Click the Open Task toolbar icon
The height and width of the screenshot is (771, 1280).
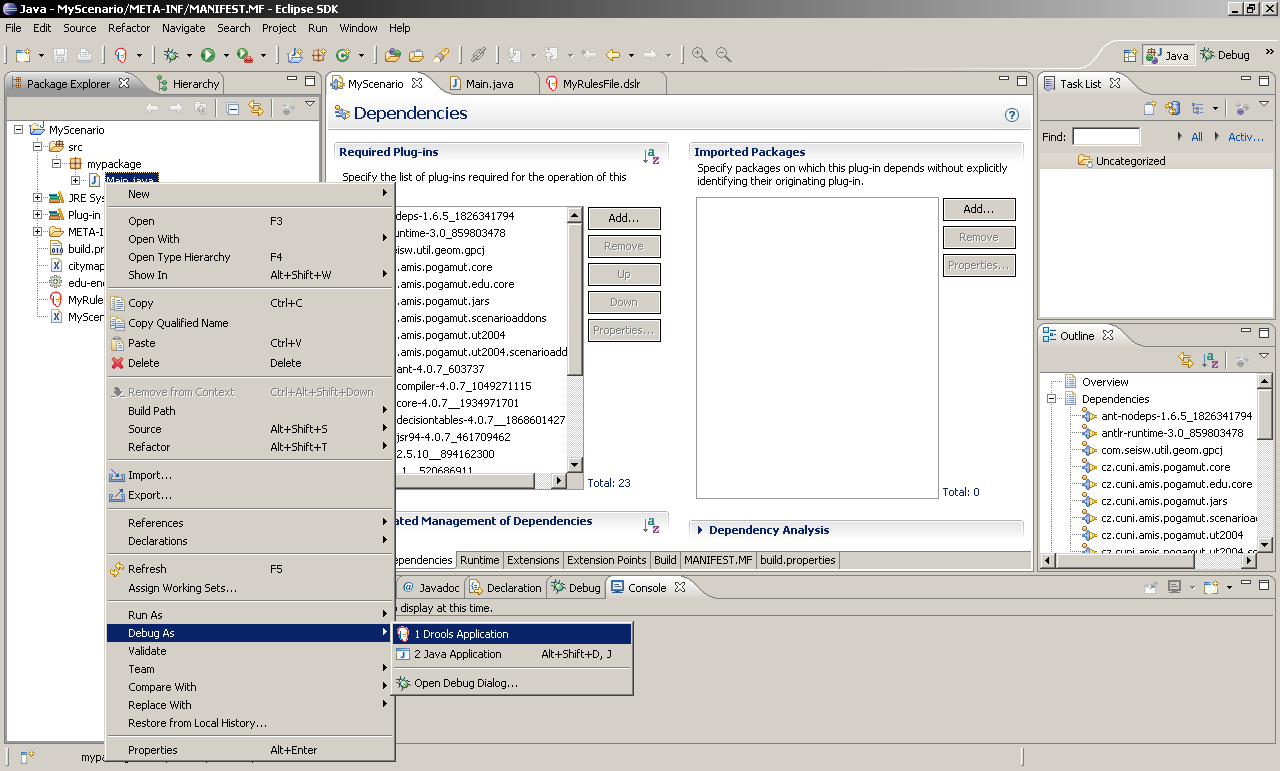pos(416,55)
